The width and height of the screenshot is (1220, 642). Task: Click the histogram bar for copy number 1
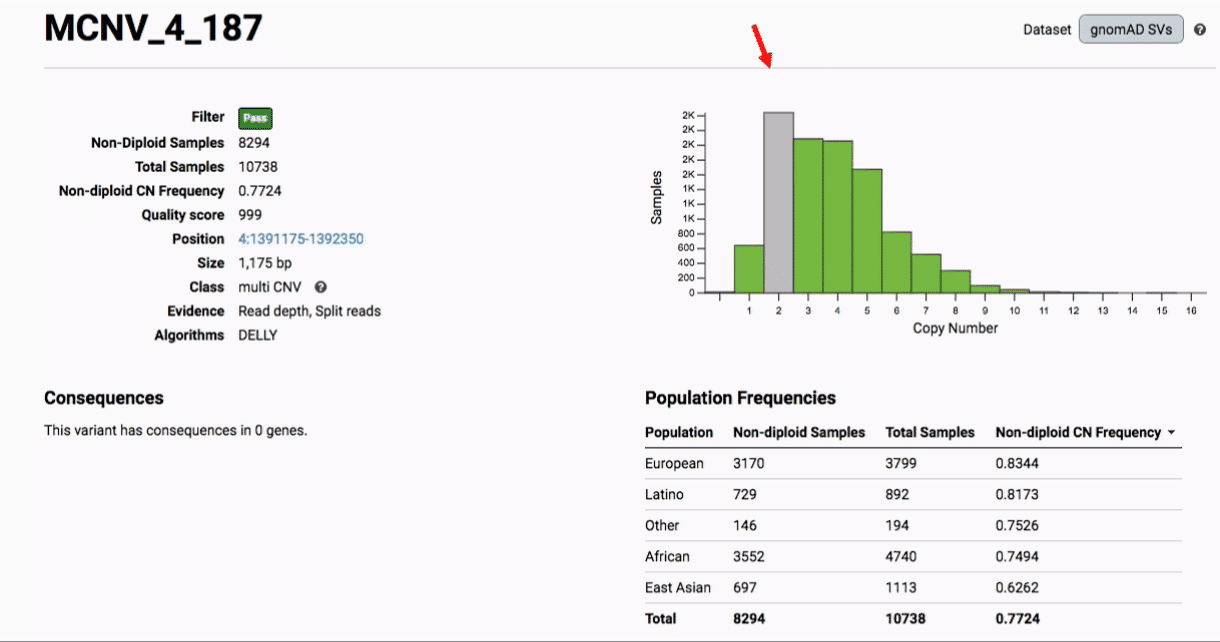point(749,269)
